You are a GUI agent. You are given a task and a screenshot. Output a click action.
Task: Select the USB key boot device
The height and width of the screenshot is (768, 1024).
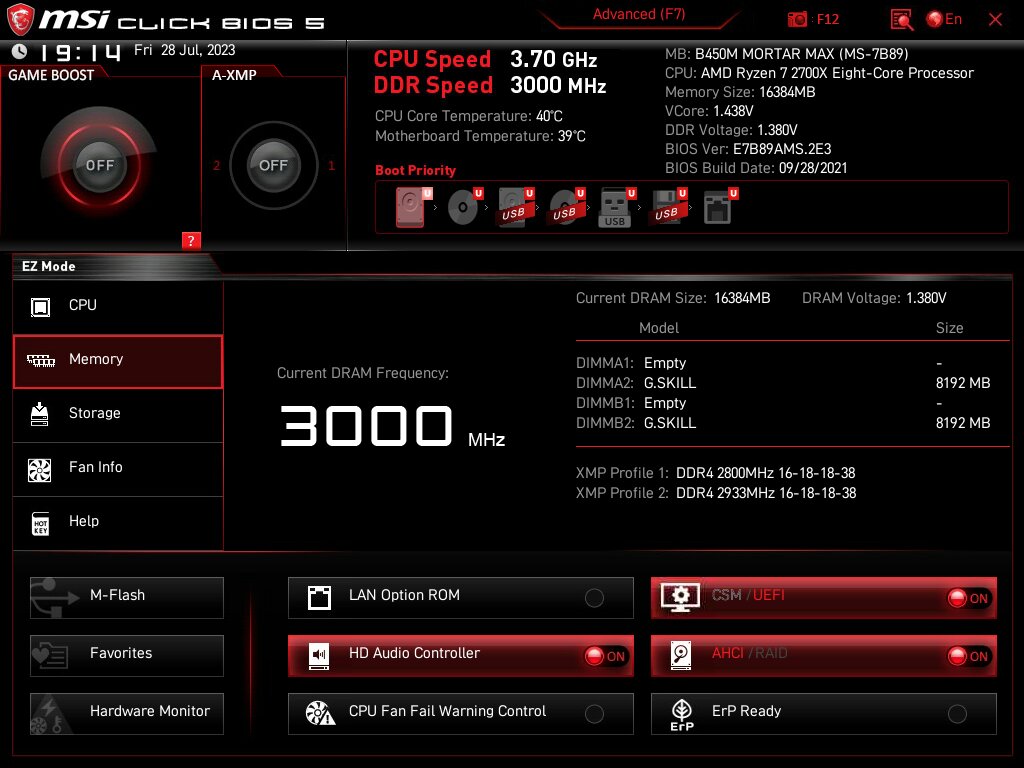pyautogui.click(x=617, y=208)
